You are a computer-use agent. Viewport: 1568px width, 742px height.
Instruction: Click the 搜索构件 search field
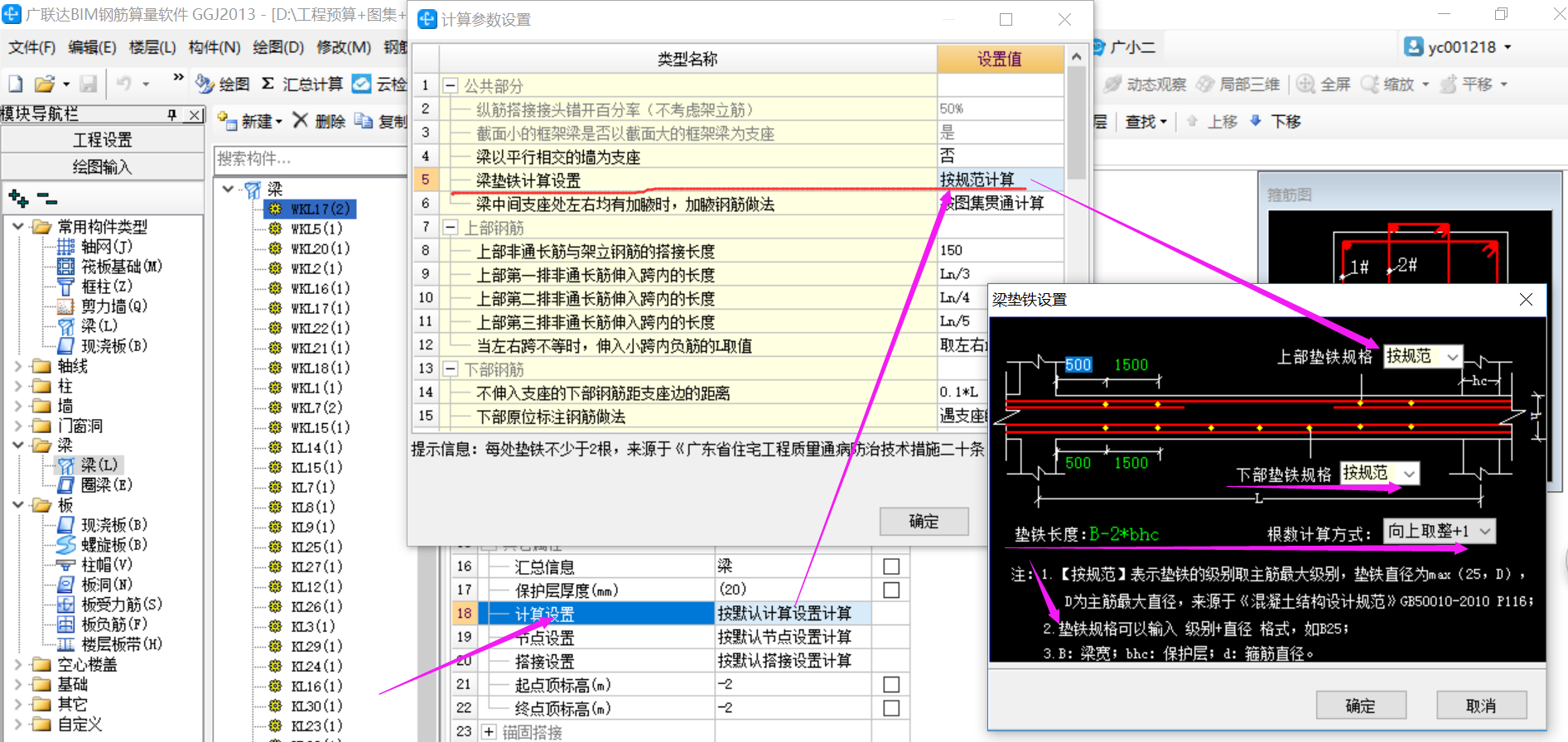(x=311, y=158)
